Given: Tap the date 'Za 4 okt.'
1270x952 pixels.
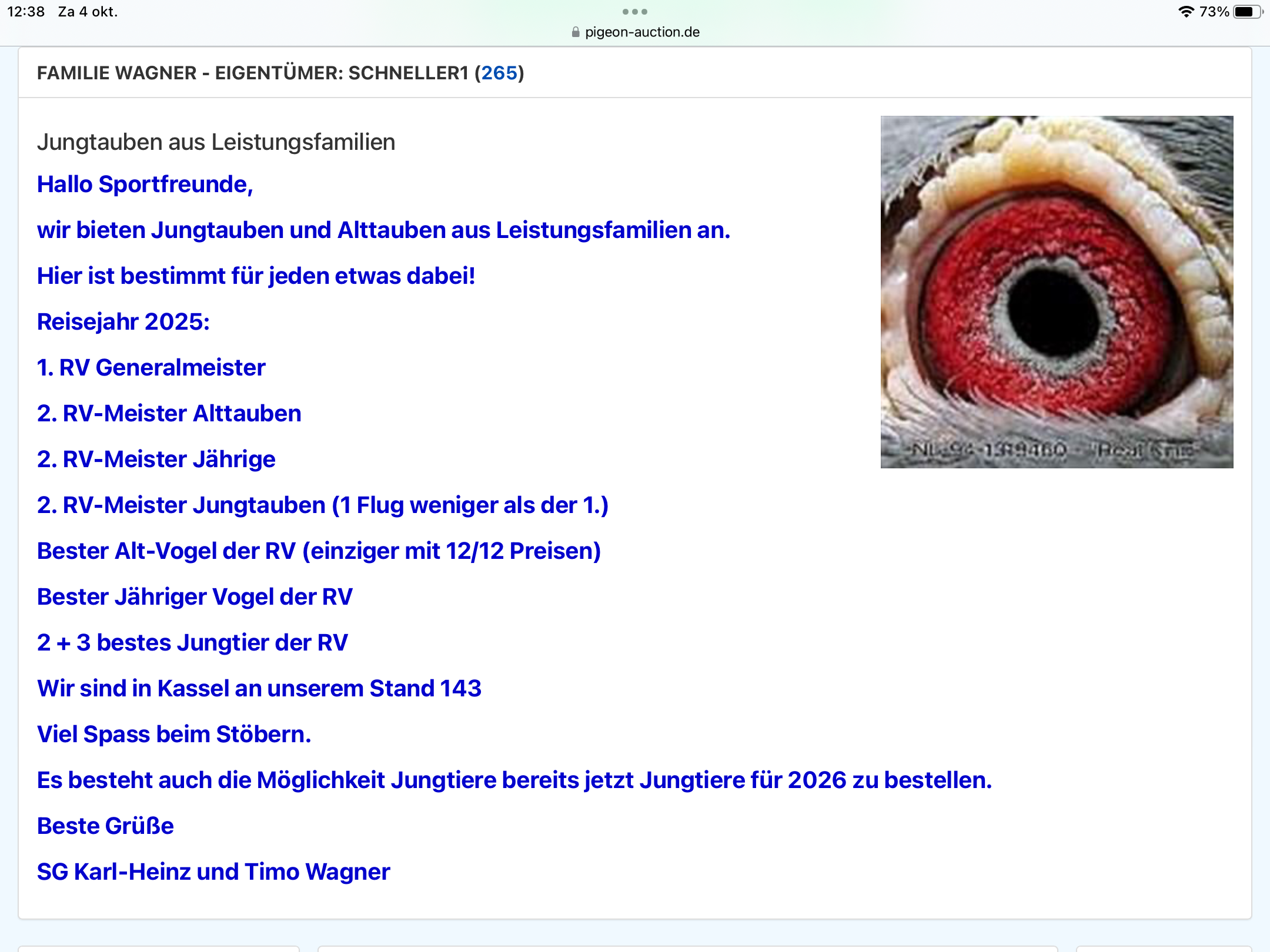Looking at the screenshot, I should pyautogui.click(x=88, y=12).
